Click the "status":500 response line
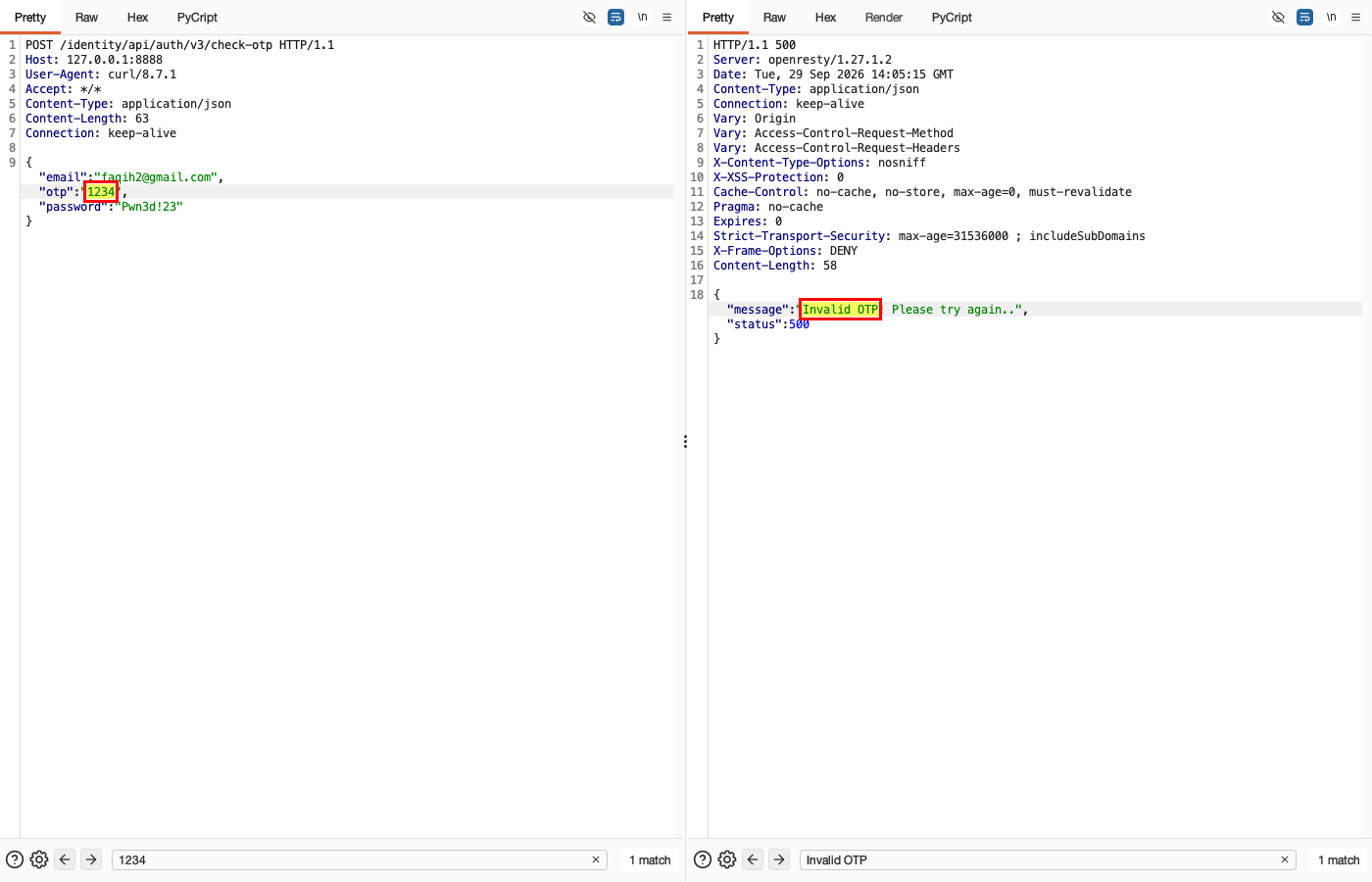The image size is (1372, 882). (x=768, y=324)
